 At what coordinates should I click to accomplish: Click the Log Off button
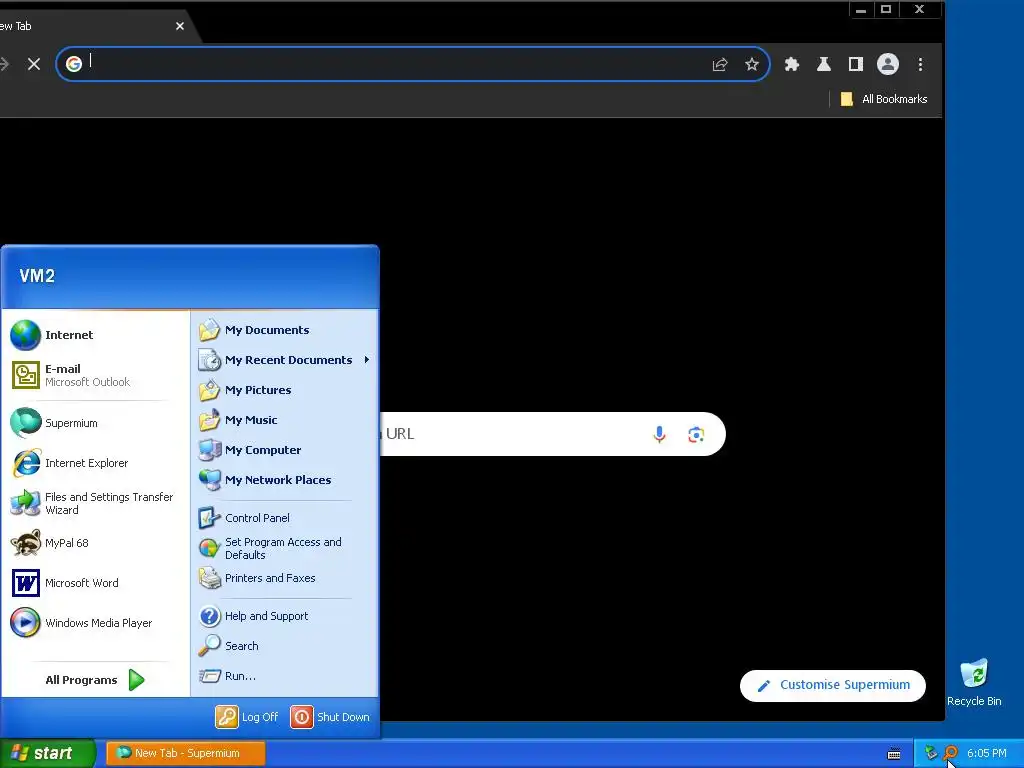pyautogui.click(x=247, y=717)
